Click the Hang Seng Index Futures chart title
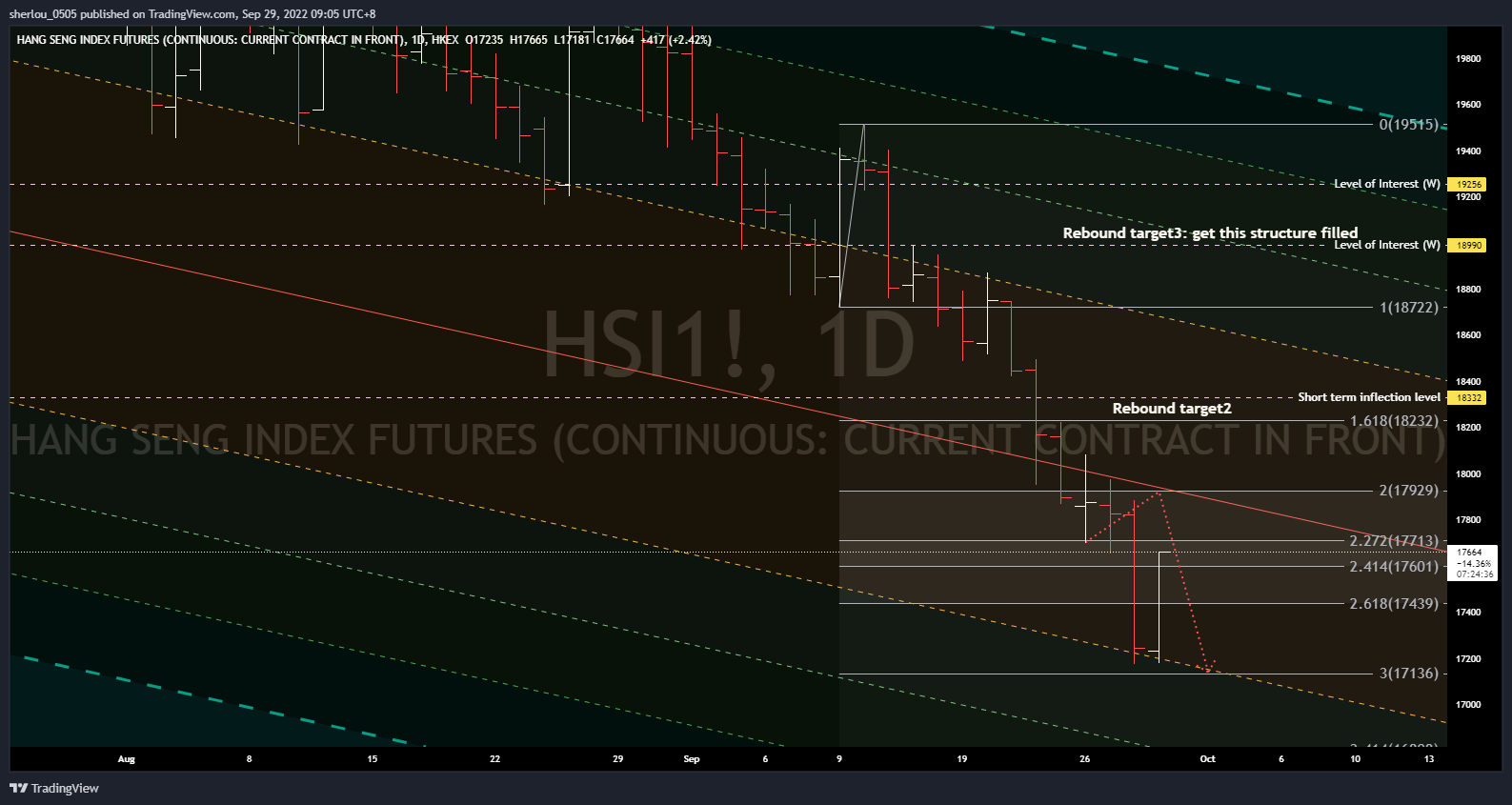 212,40
